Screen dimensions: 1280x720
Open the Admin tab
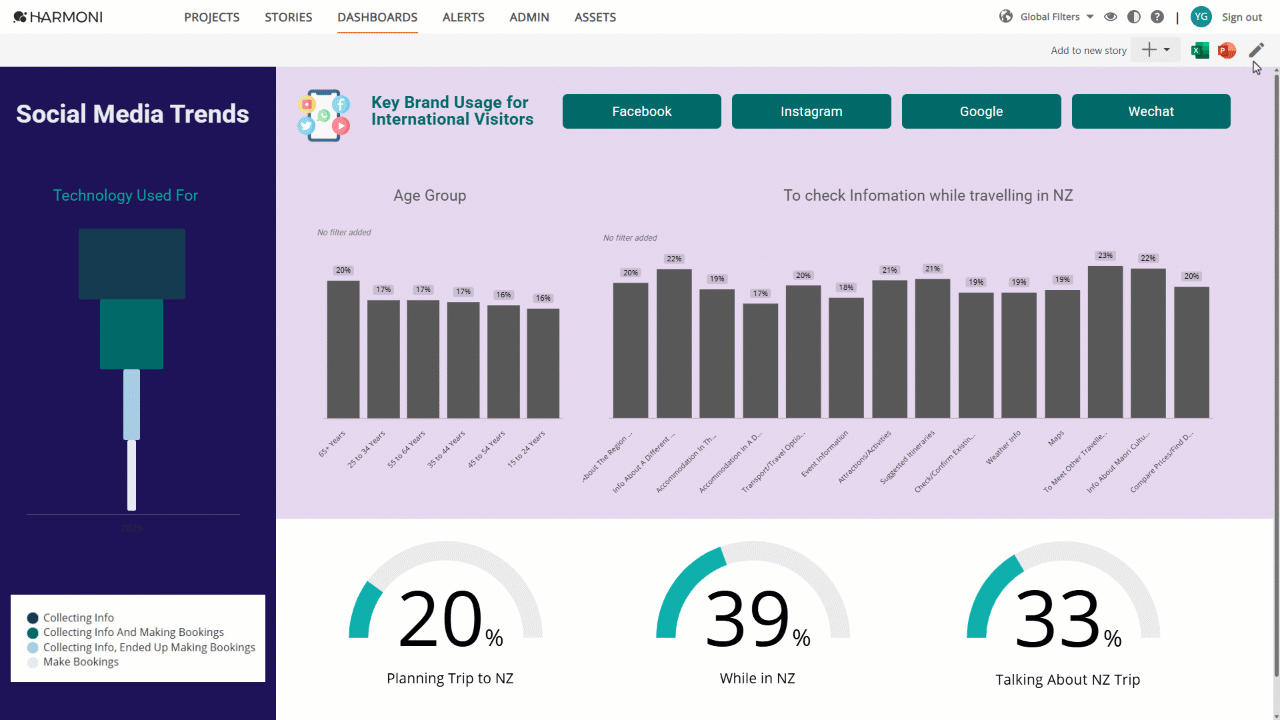point(530,17)
